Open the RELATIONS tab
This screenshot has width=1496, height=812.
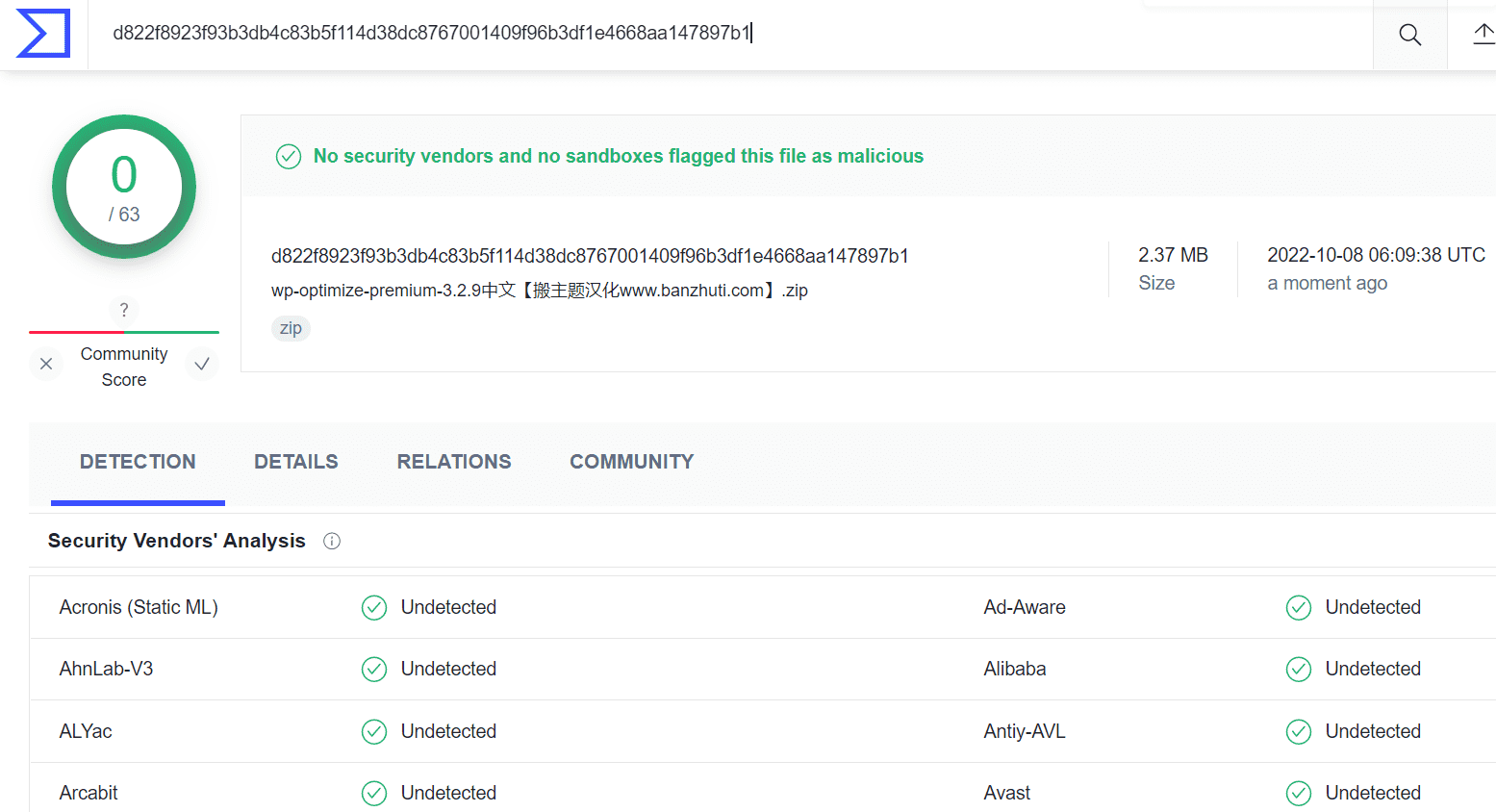454,462
